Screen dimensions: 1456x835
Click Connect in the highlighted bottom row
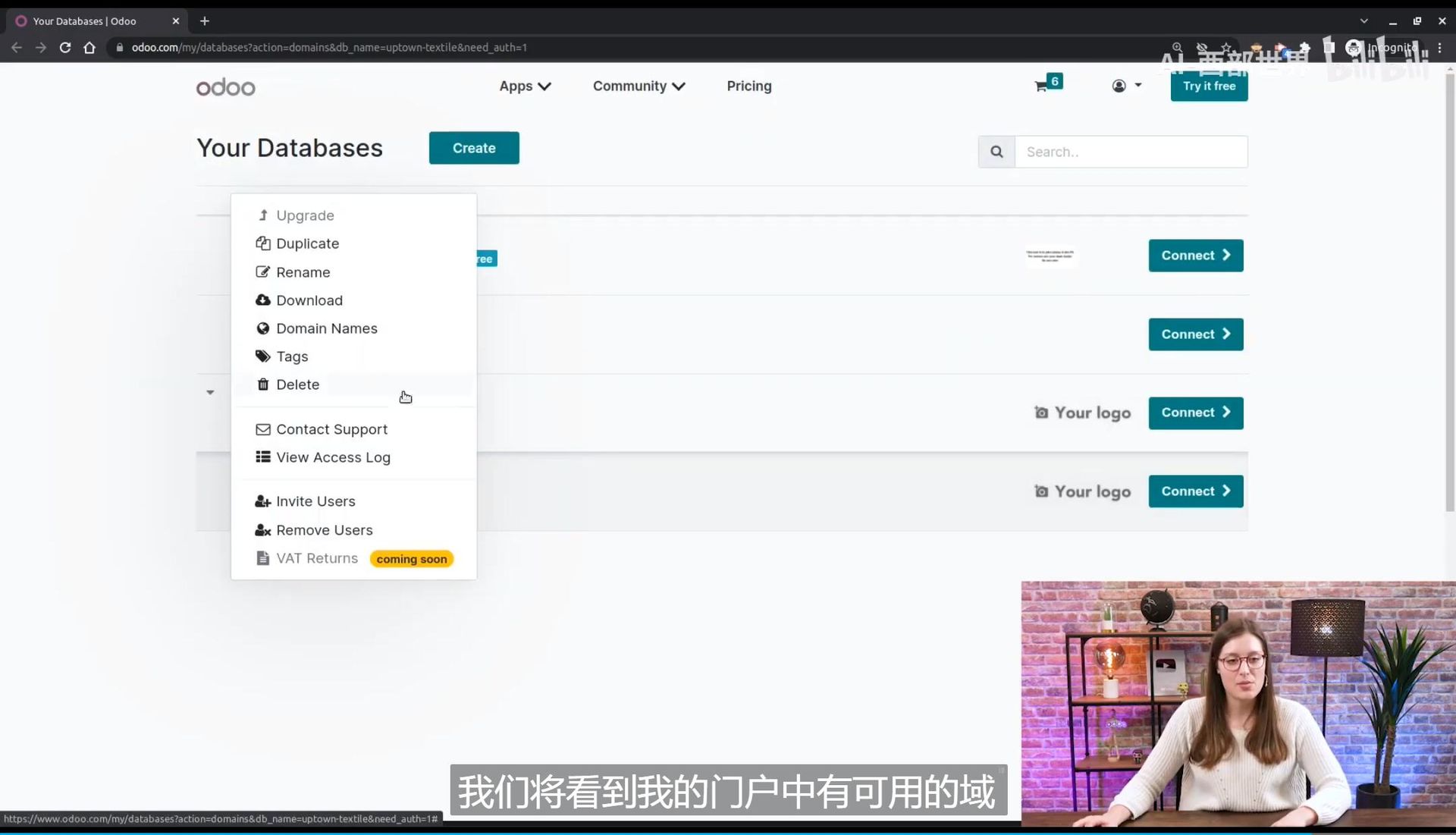click(1196, 491)
